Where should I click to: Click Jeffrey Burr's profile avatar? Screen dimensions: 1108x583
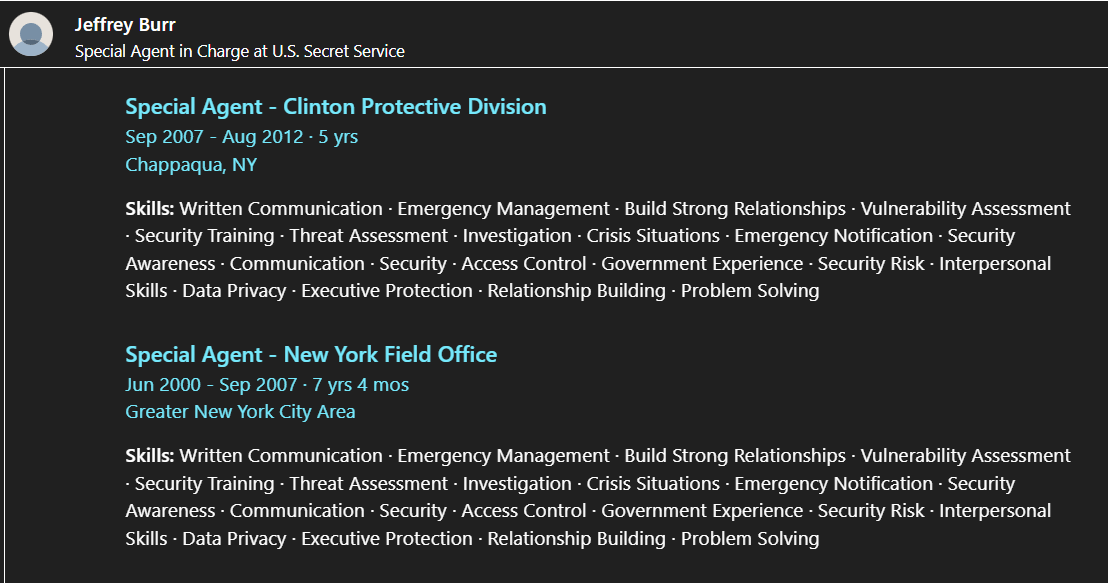31,34
